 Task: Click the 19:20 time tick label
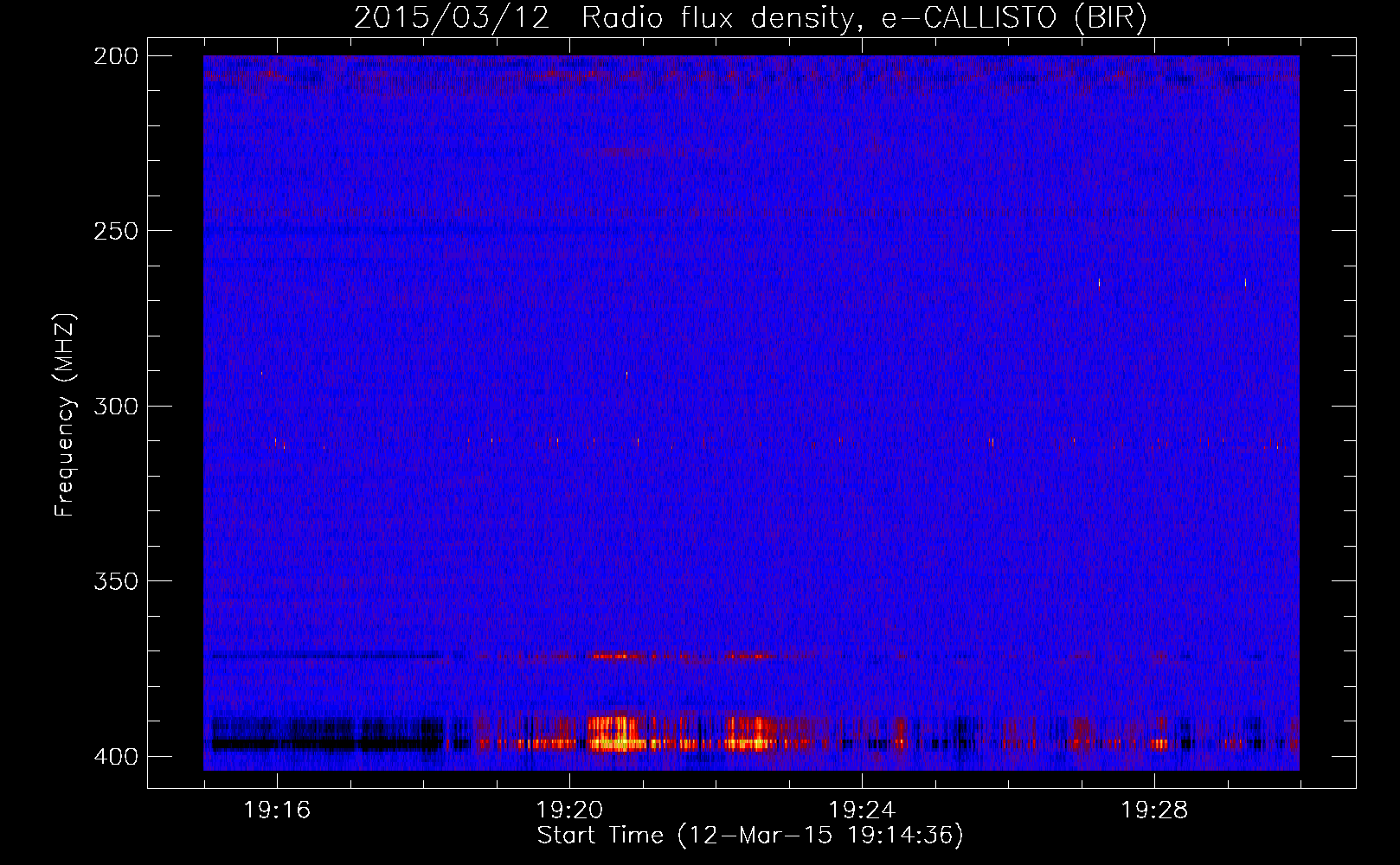click(569, 810)
